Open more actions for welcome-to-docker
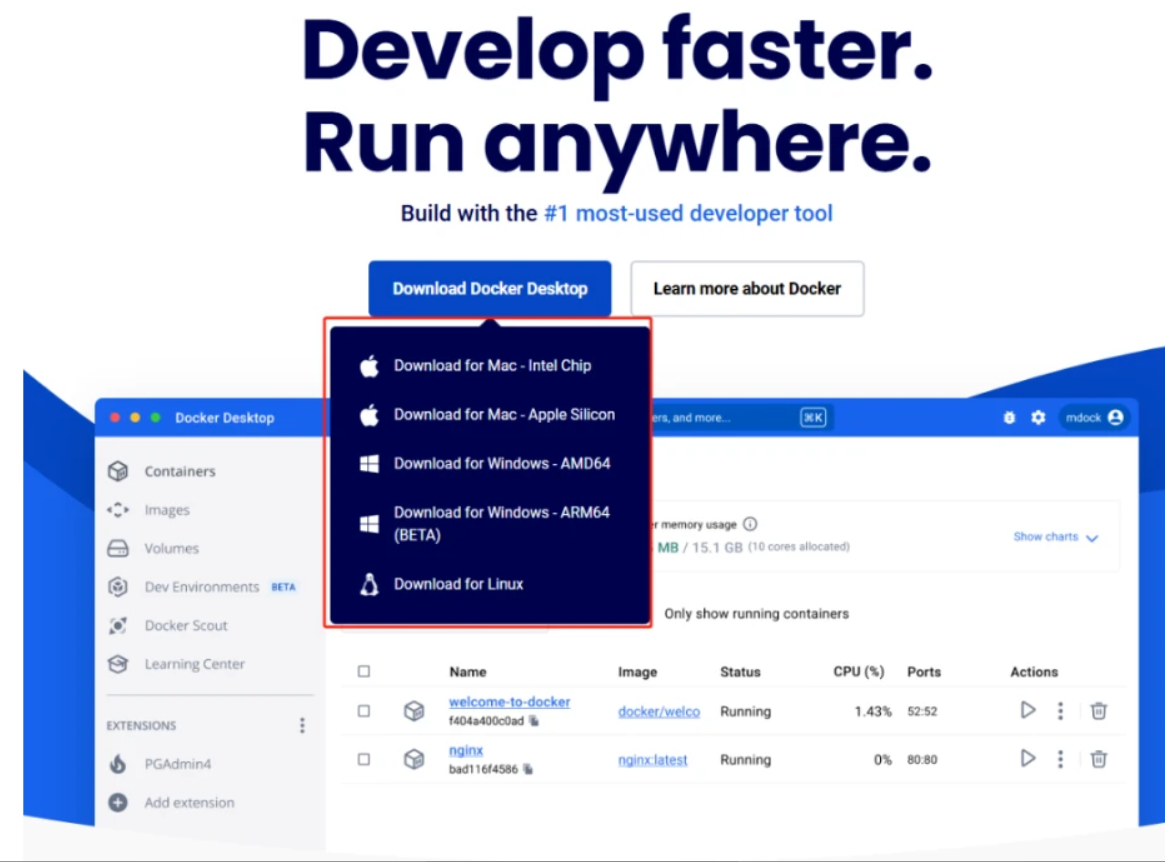 tap(1060, 711)
